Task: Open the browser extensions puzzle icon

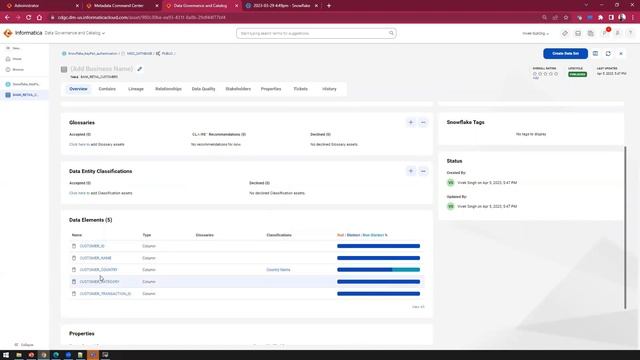Action: 600,18
